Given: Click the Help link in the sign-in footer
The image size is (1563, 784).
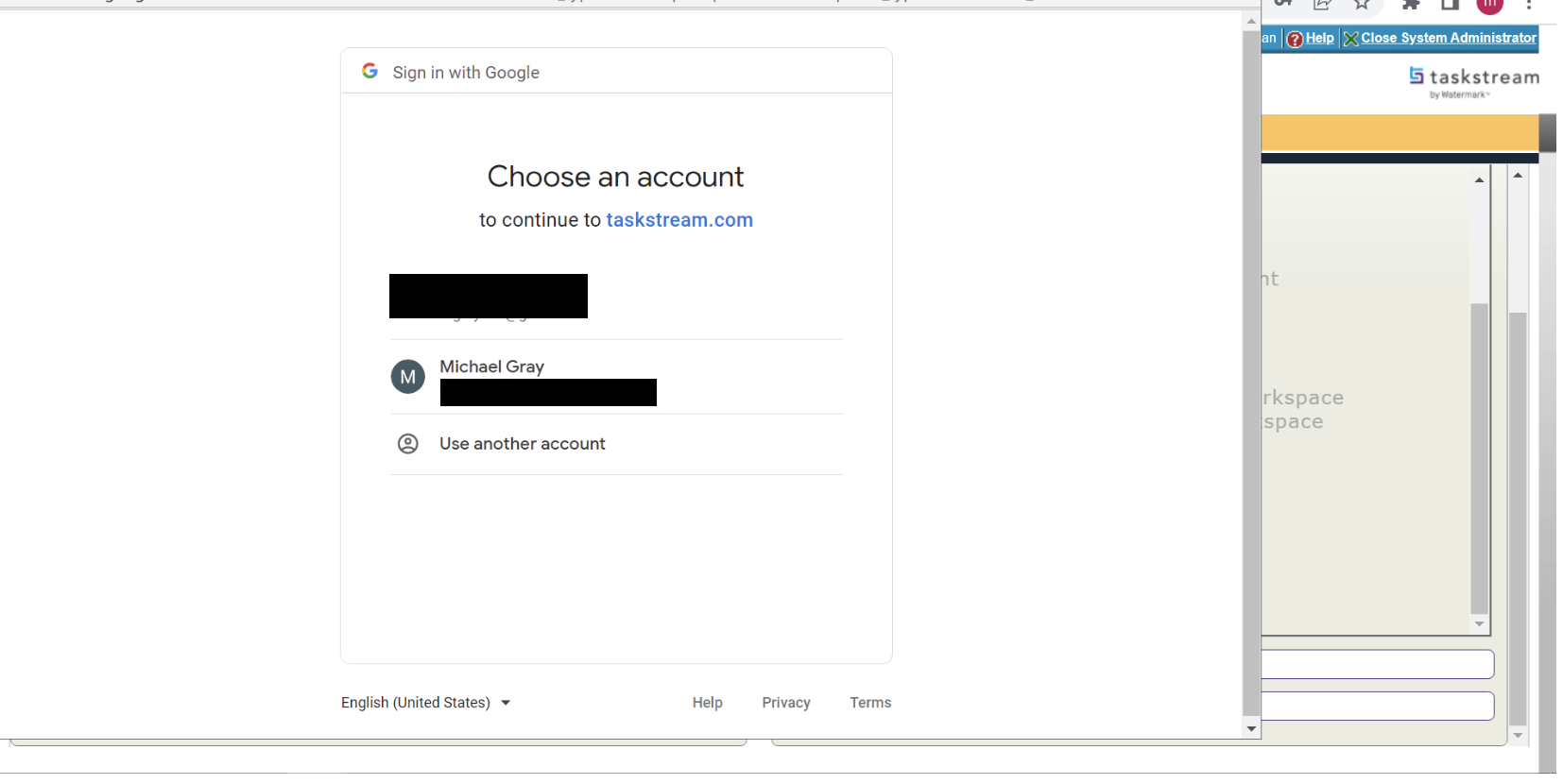Looking at the screenshot, I should (x=707, y=703).
